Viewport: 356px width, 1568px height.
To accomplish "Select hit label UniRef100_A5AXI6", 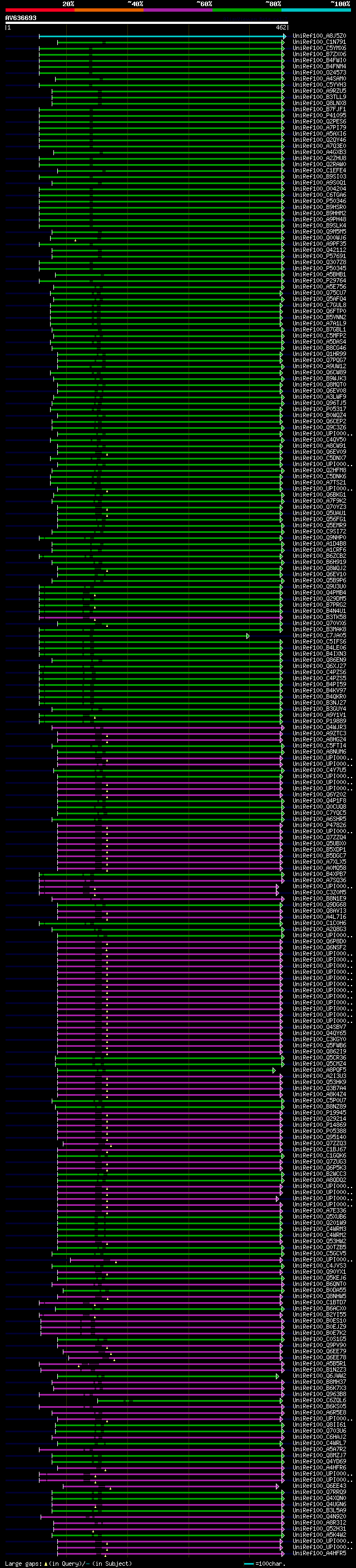I will point(319,134).
